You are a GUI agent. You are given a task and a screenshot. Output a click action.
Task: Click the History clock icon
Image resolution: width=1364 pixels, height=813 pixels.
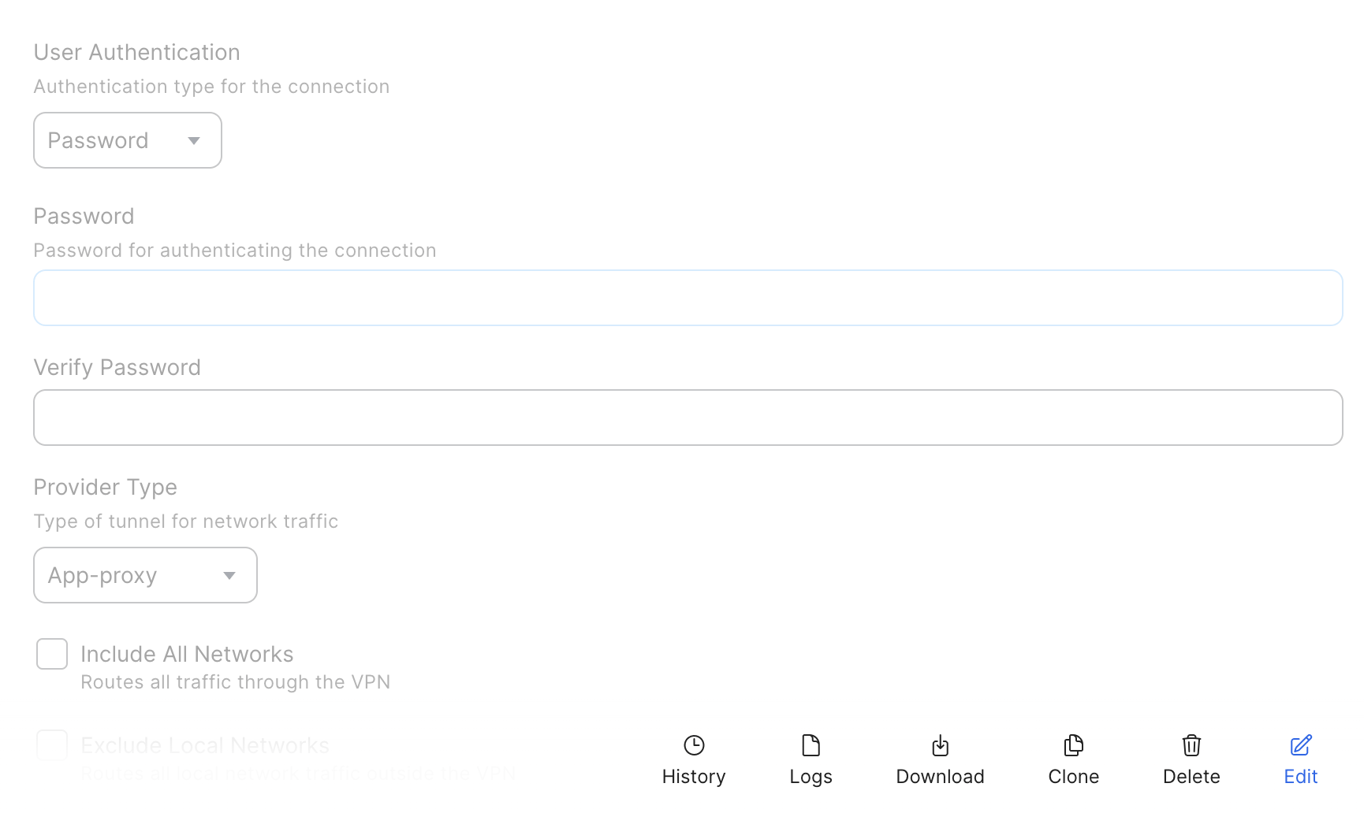[694, 745]
